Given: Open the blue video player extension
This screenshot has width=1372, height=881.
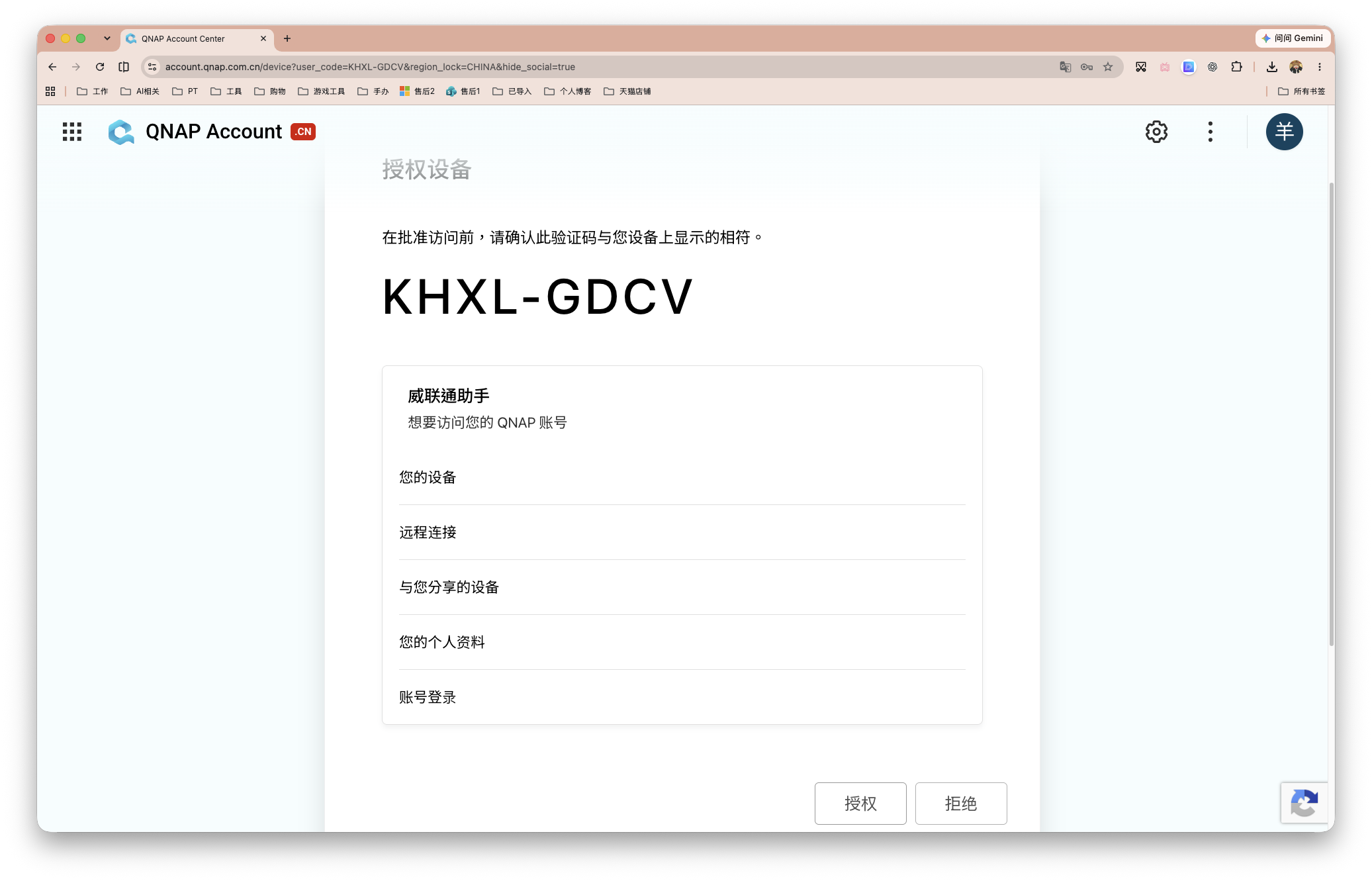Looking at the screenshot, I should [x=1189, y=67].
